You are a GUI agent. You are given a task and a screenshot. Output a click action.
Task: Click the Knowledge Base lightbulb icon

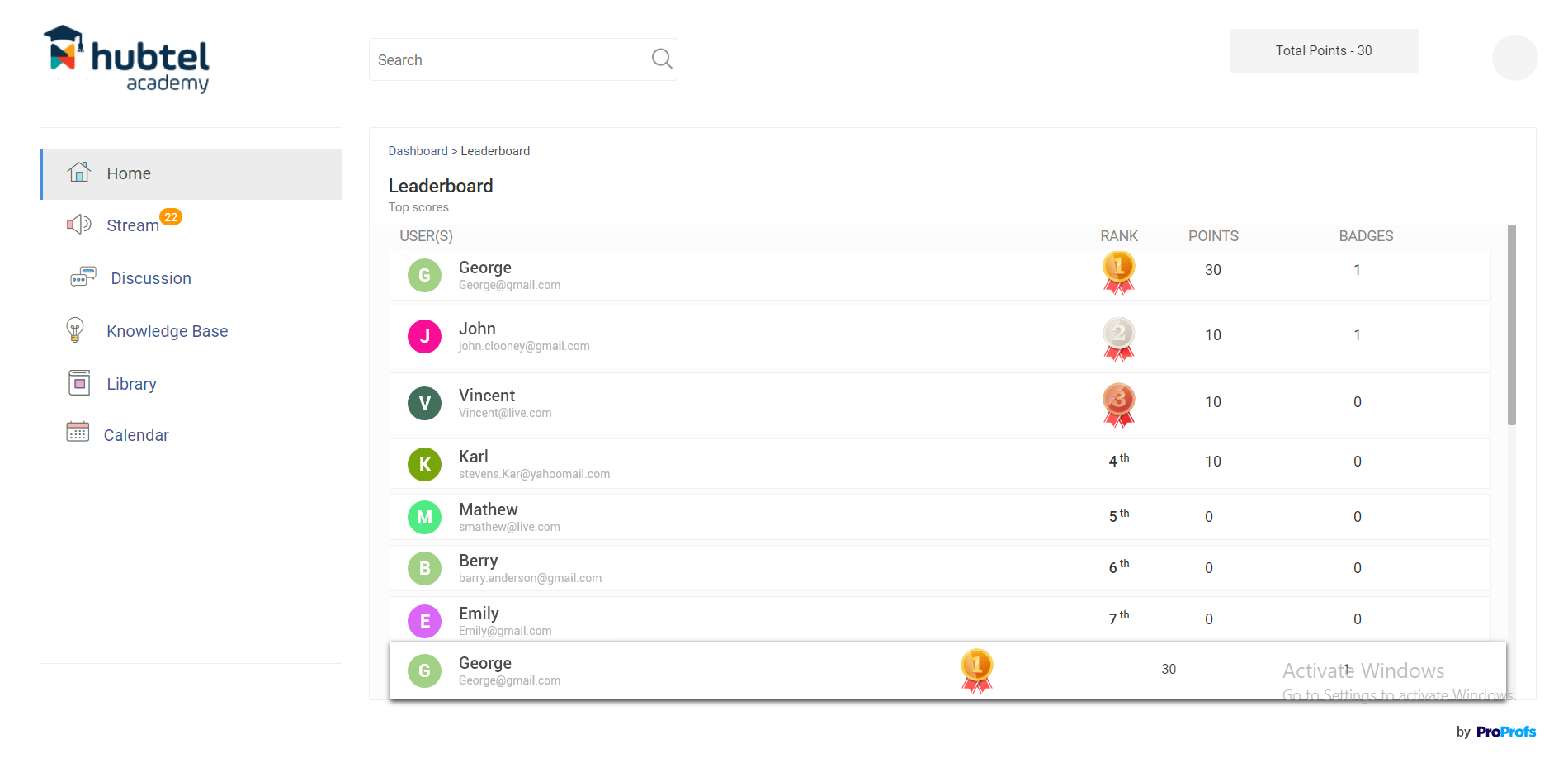point(75,330)
